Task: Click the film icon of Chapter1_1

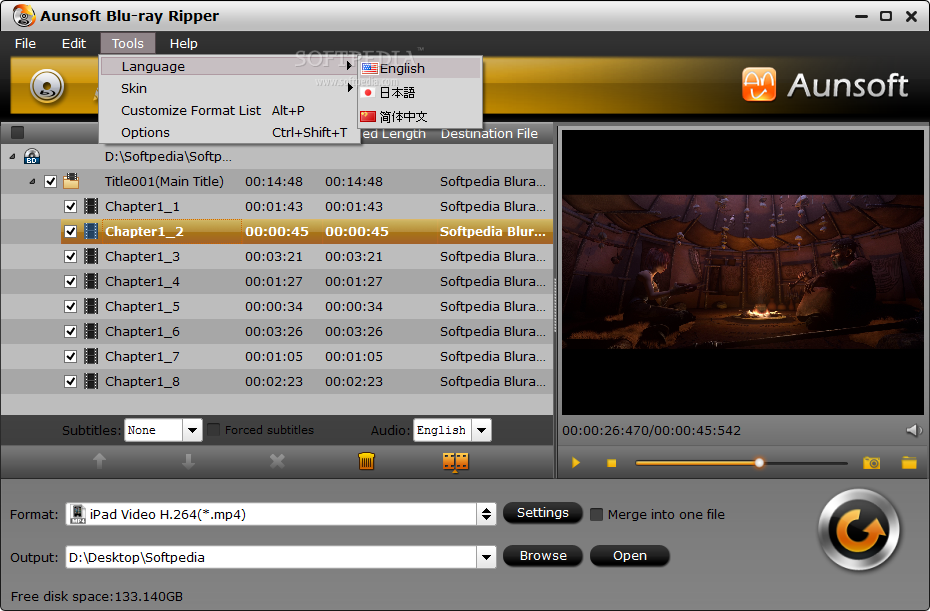Action: pos(91,206)
